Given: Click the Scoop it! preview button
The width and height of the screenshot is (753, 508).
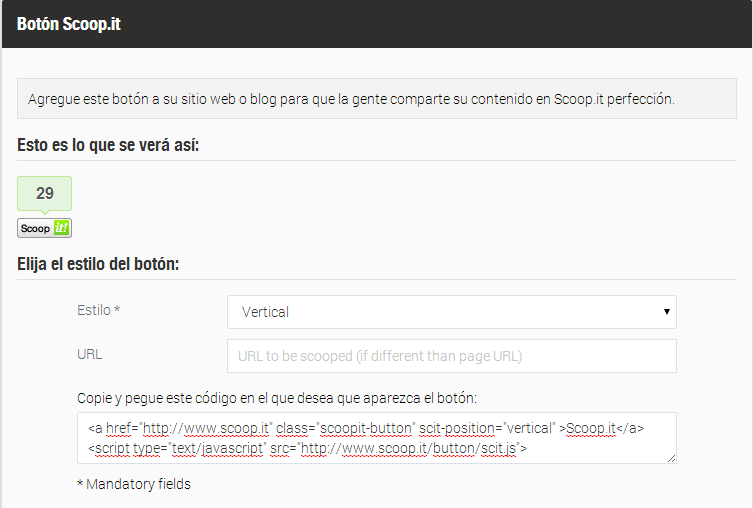Looking at the screenshot, I should tap(45, 228).
